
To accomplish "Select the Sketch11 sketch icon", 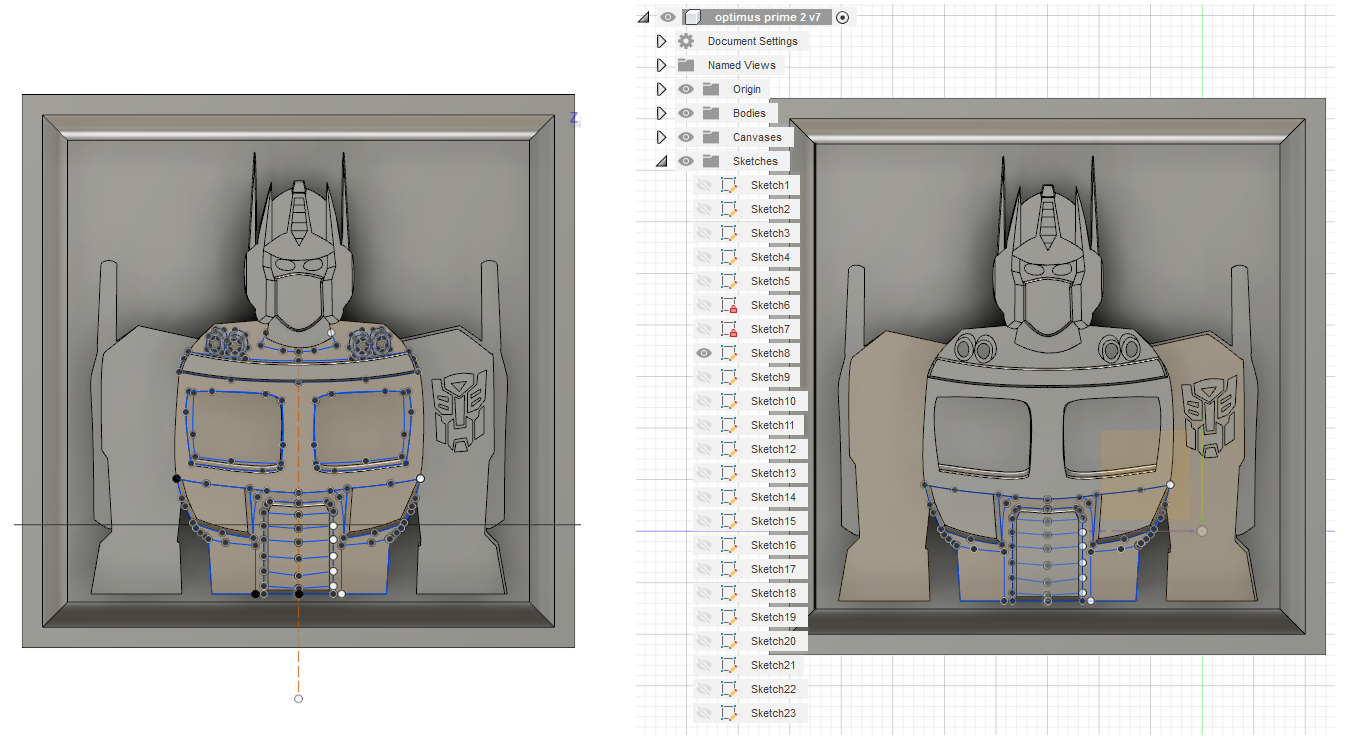I will pyautogui.click(x=729, y=425).
